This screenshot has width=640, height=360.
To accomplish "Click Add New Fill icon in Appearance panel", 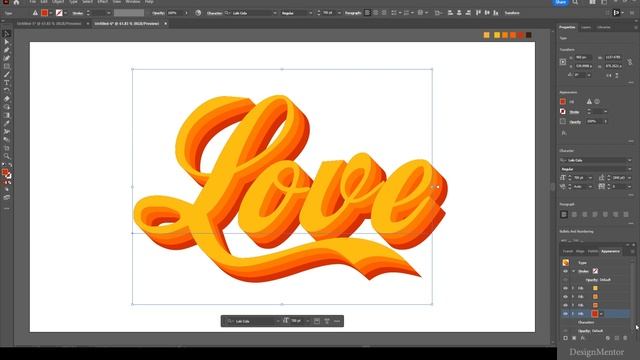I will point(574,338).
